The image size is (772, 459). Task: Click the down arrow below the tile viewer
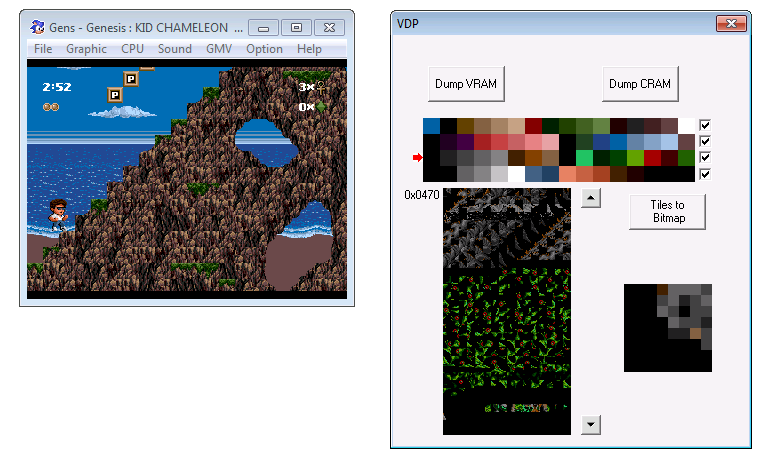pos(591,425)
